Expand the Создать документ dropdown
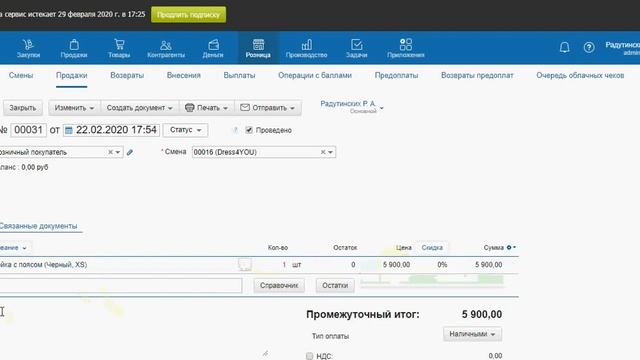The image size is (640, 360). click(140, 108)
